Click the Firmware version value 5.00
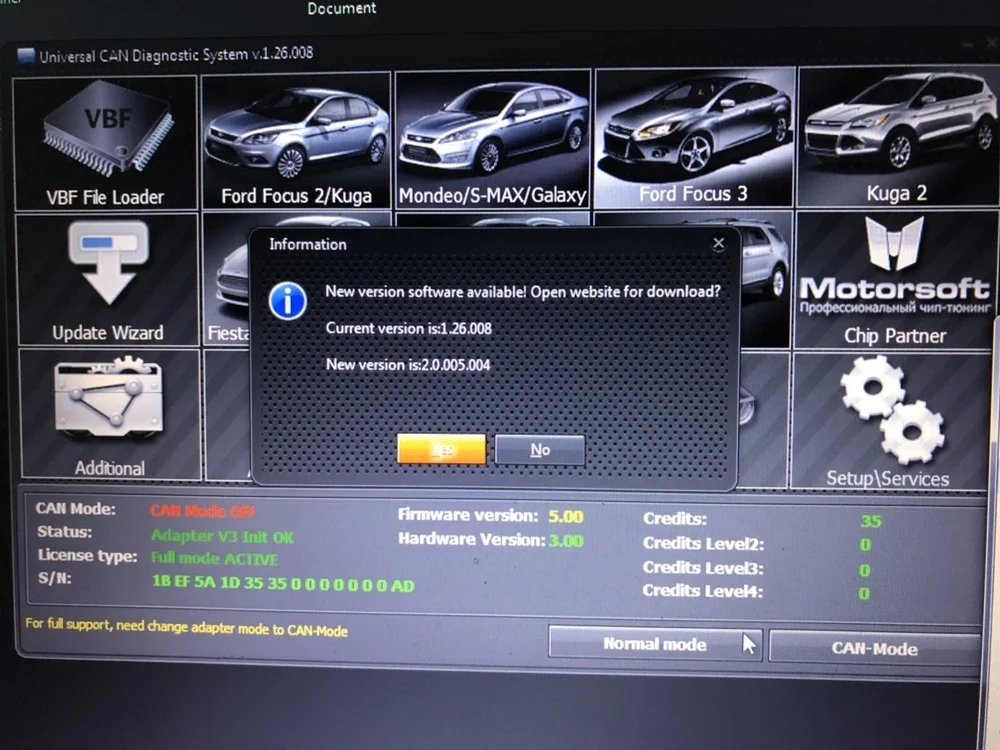 point(566,516)
